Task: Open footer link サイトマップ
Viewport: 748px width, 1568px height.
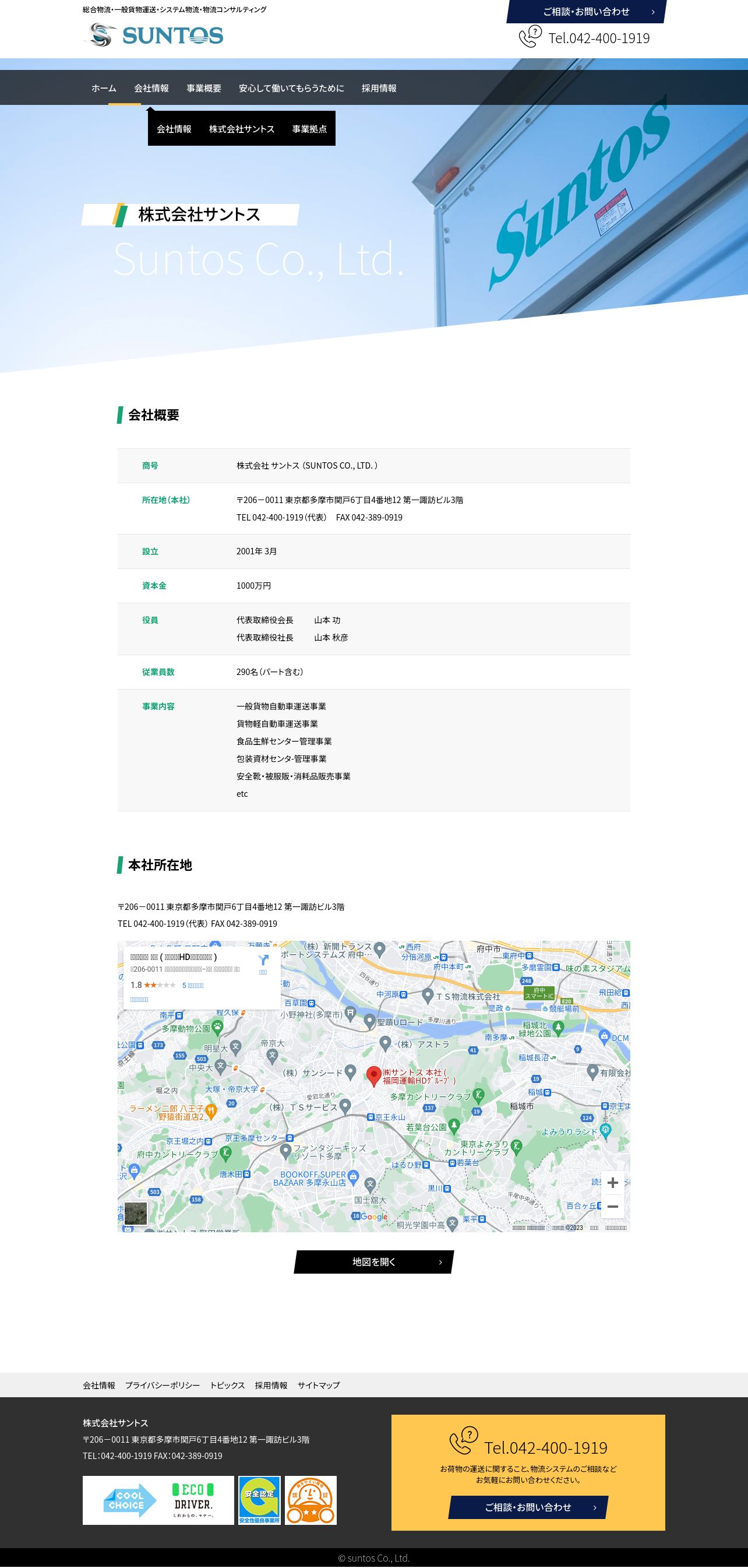Action: tap(319, 1385)
